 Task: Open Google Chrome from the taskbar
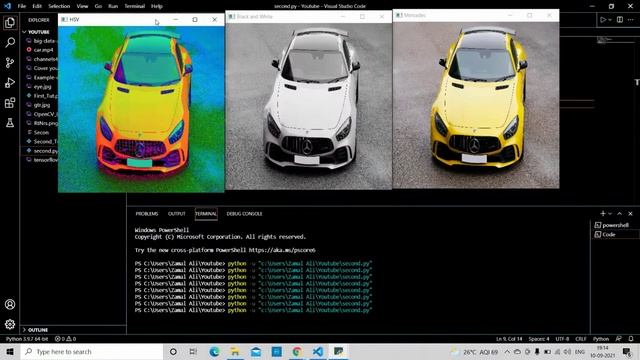coord(297,351)
